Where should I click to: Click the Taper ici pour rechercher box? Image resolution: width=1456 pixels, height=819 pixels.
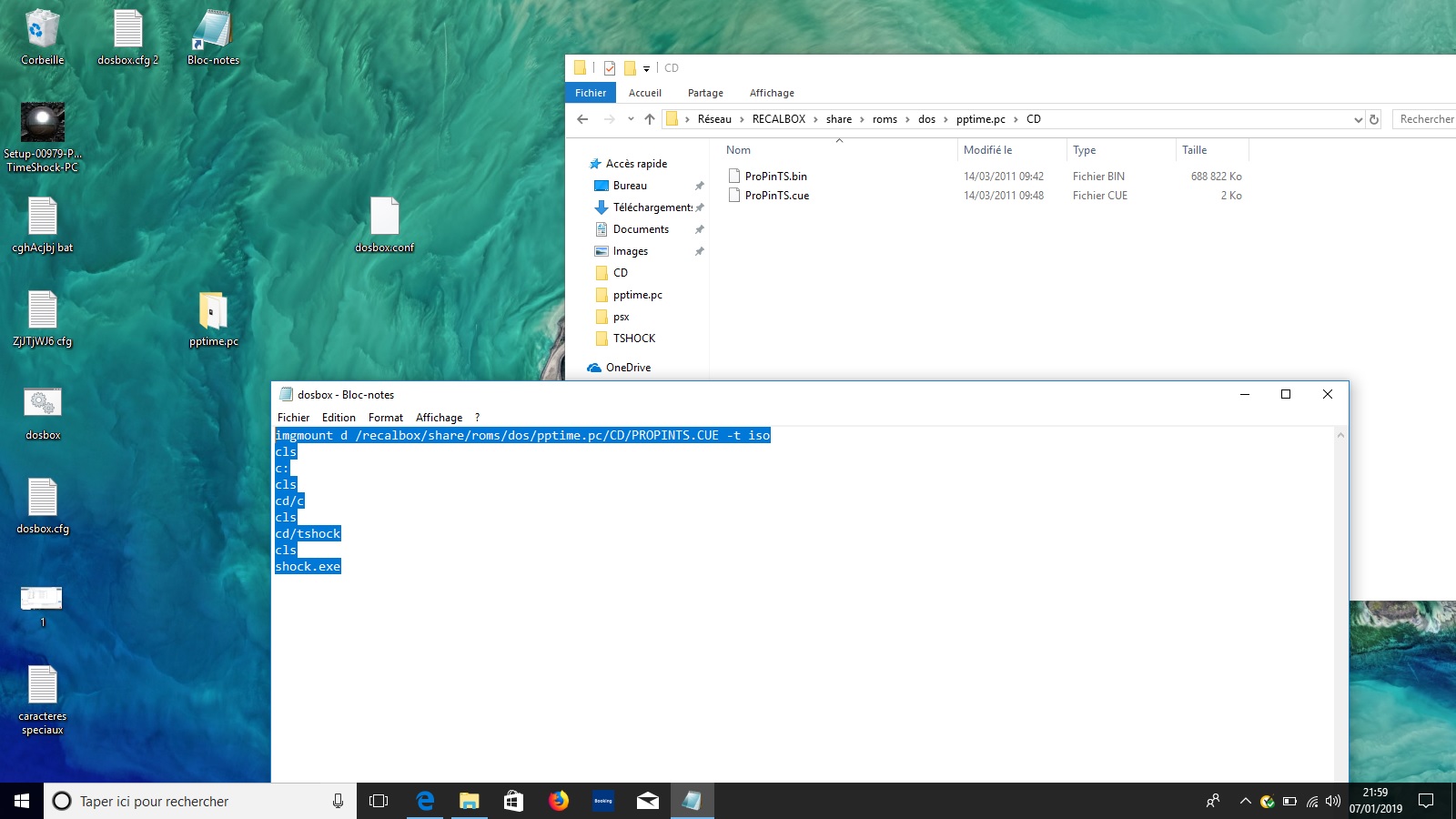(200, 801)
